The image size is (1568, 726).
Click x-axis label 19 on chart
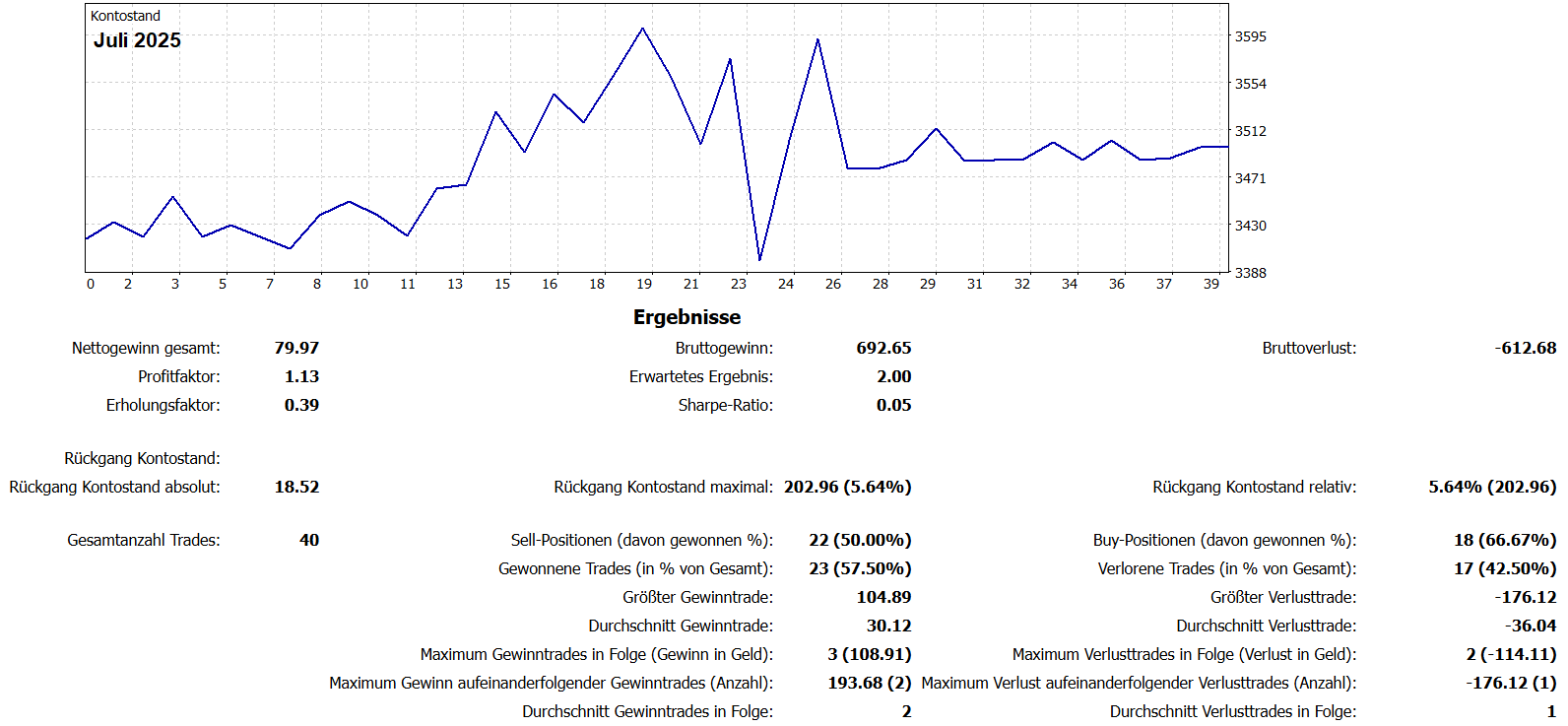point(644,284)
